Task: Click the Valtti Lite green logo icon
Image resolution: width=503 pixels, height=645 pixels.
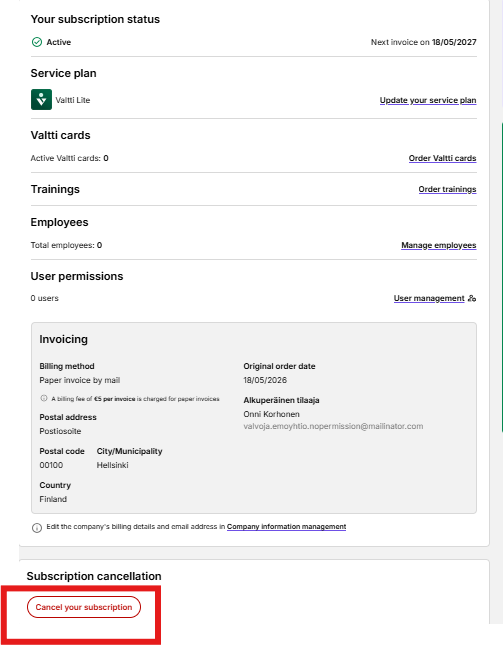Action: coord(41,100)
